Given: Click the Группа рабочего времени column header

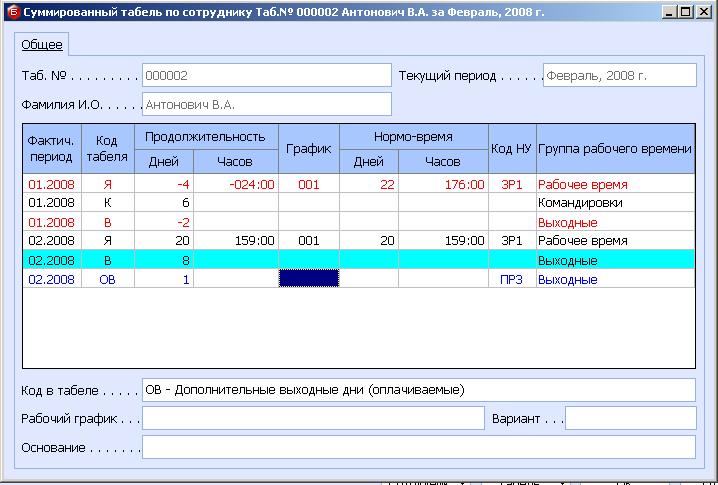Looking at the screenshot, I should pyautogui.click(x=615, y=148).
